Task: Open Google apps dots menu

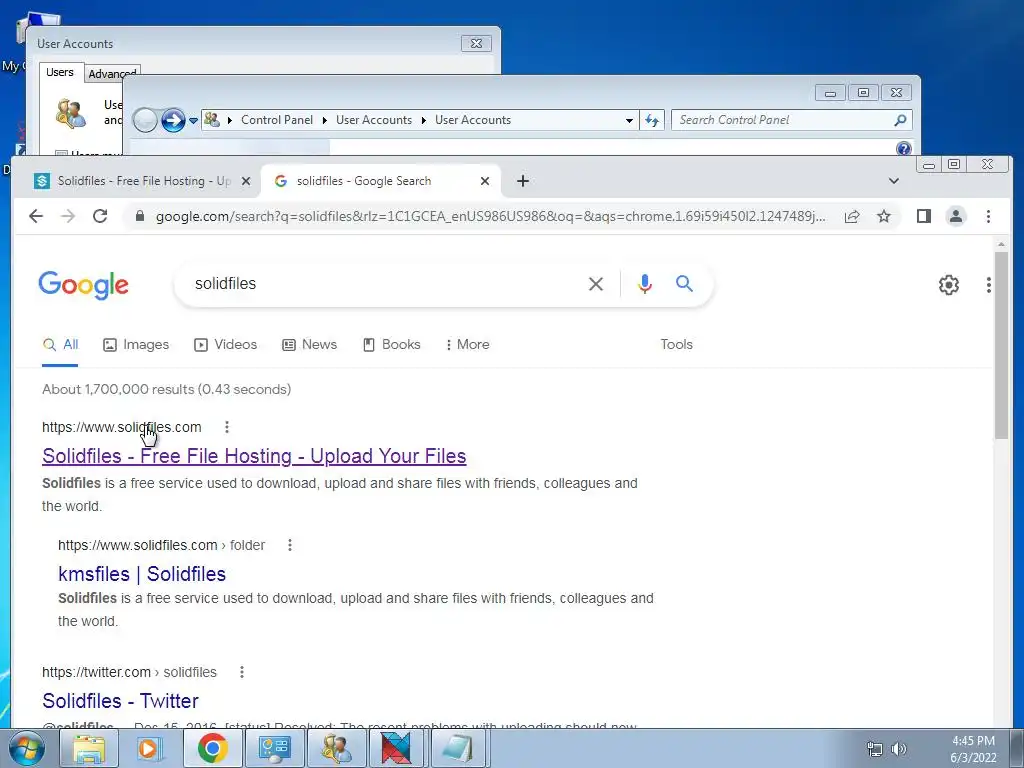Action: pos(989,285)
